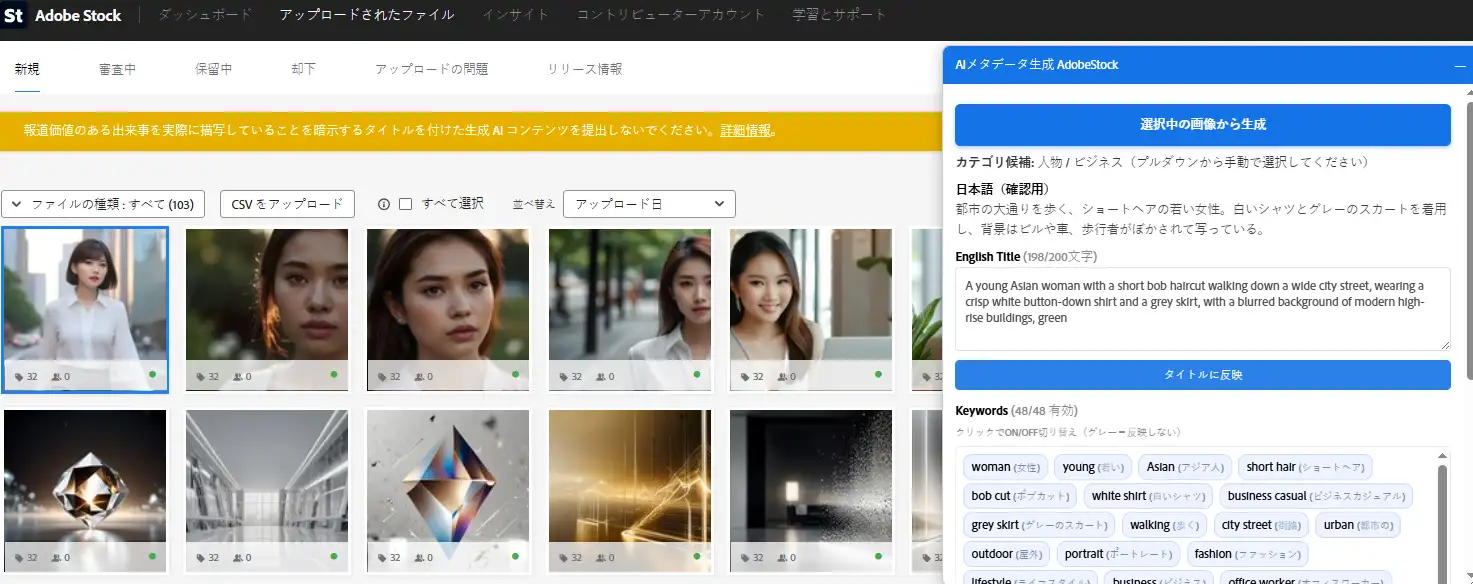The height and width of the screenshot is (584, 1473).
Task: Click the 選択中の画像から生成 button
Action: [1202, 125]
